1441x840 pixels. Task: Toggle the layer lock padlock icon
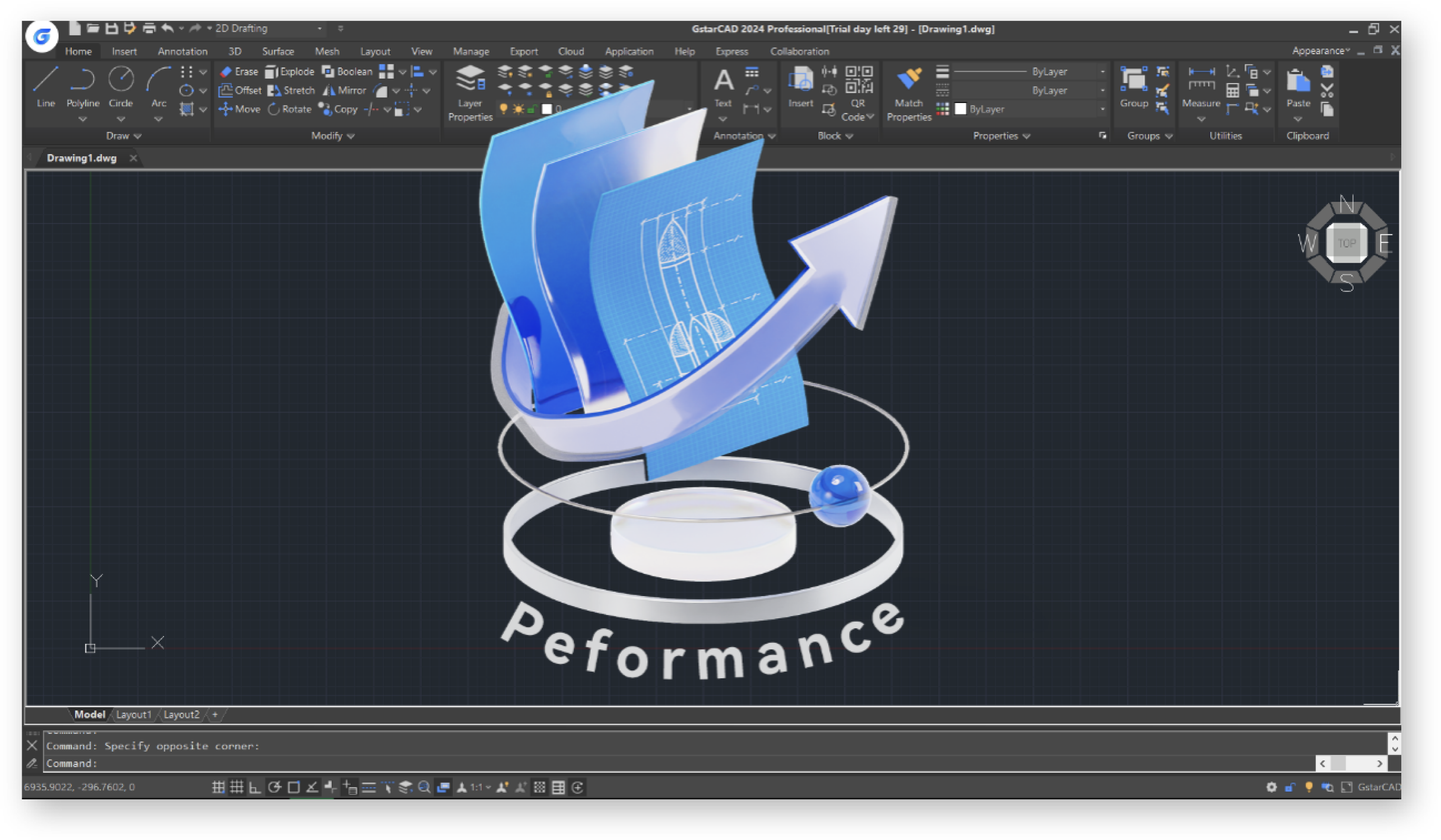[x=532, y=109]
